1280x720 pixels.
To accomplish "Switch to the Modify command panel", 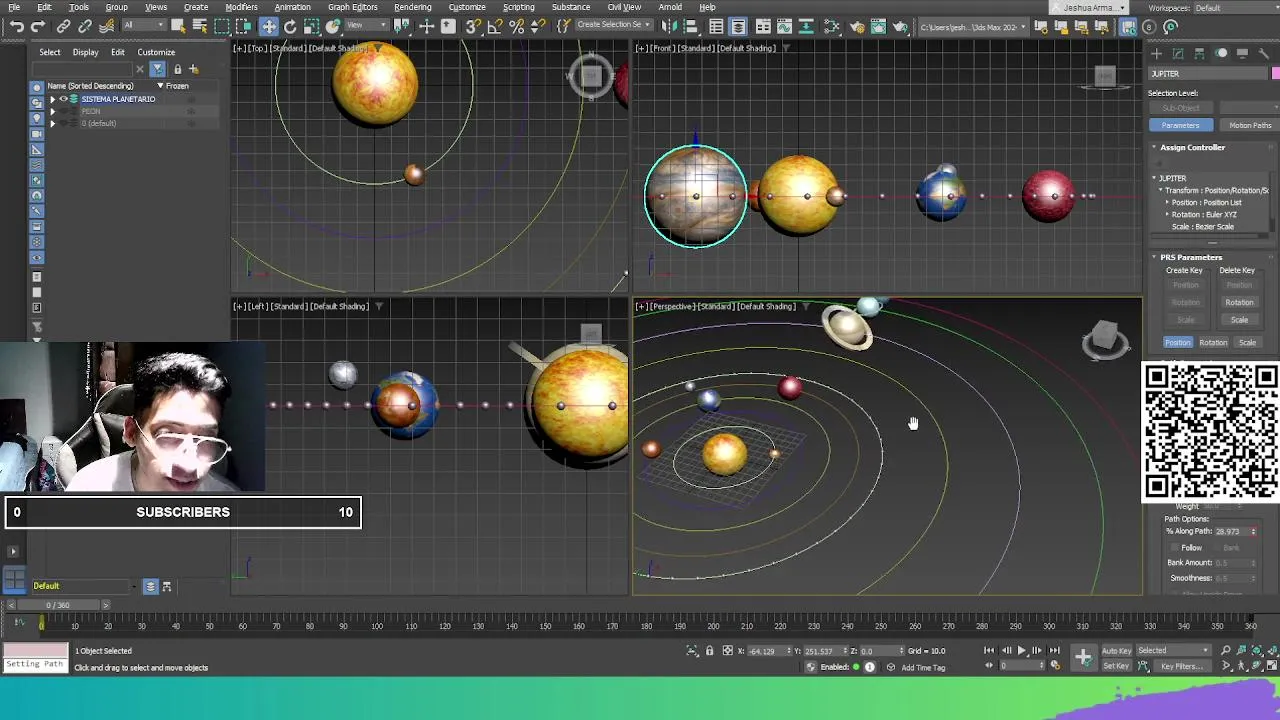I will click(1178, 53).
